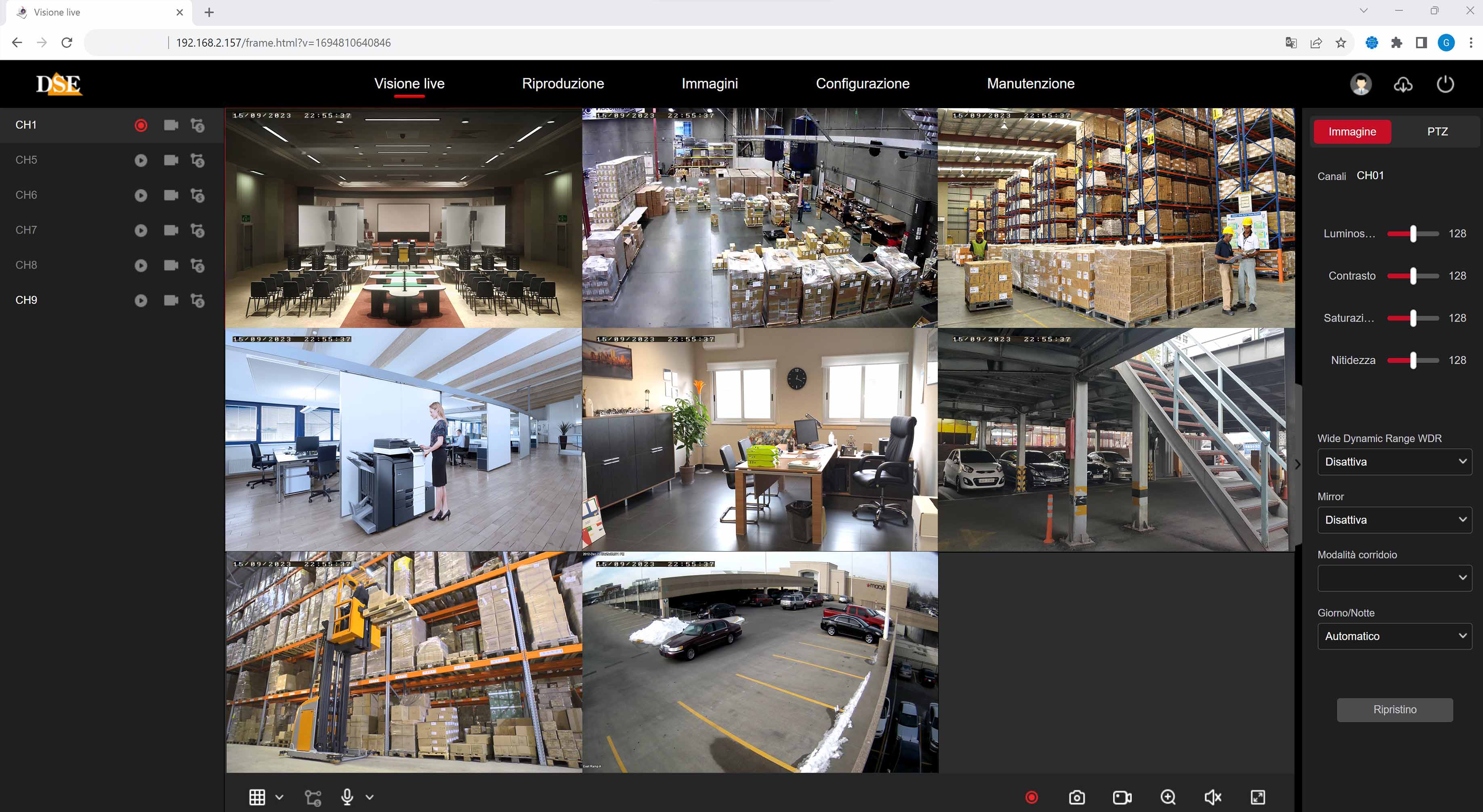
Task: Click the bottom video record camera icon
Action: pos(1122,797)
